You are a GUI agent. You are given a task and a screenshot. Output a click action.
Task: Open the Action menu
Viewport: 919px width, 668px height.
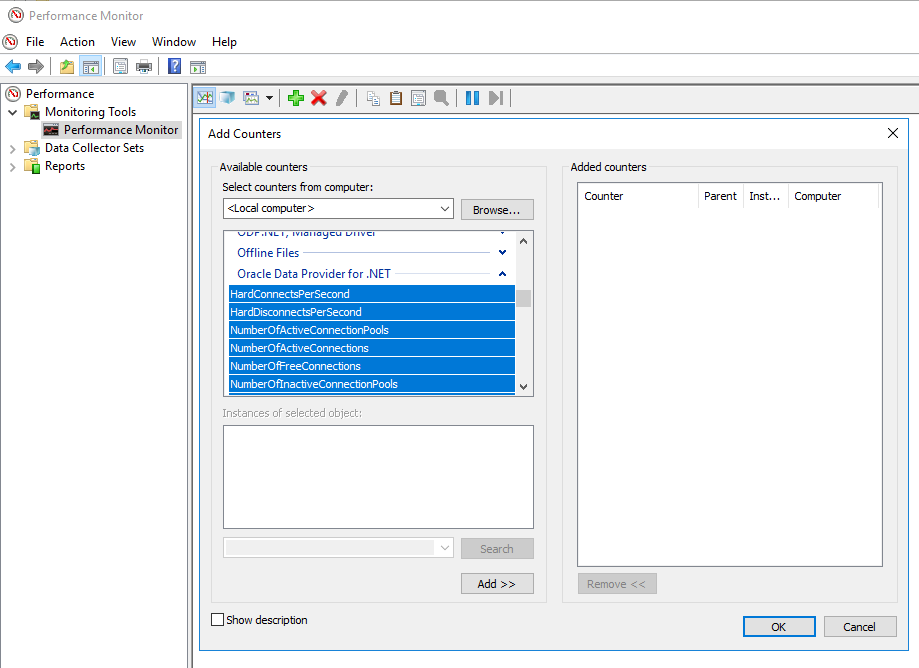tap(77, 42)
